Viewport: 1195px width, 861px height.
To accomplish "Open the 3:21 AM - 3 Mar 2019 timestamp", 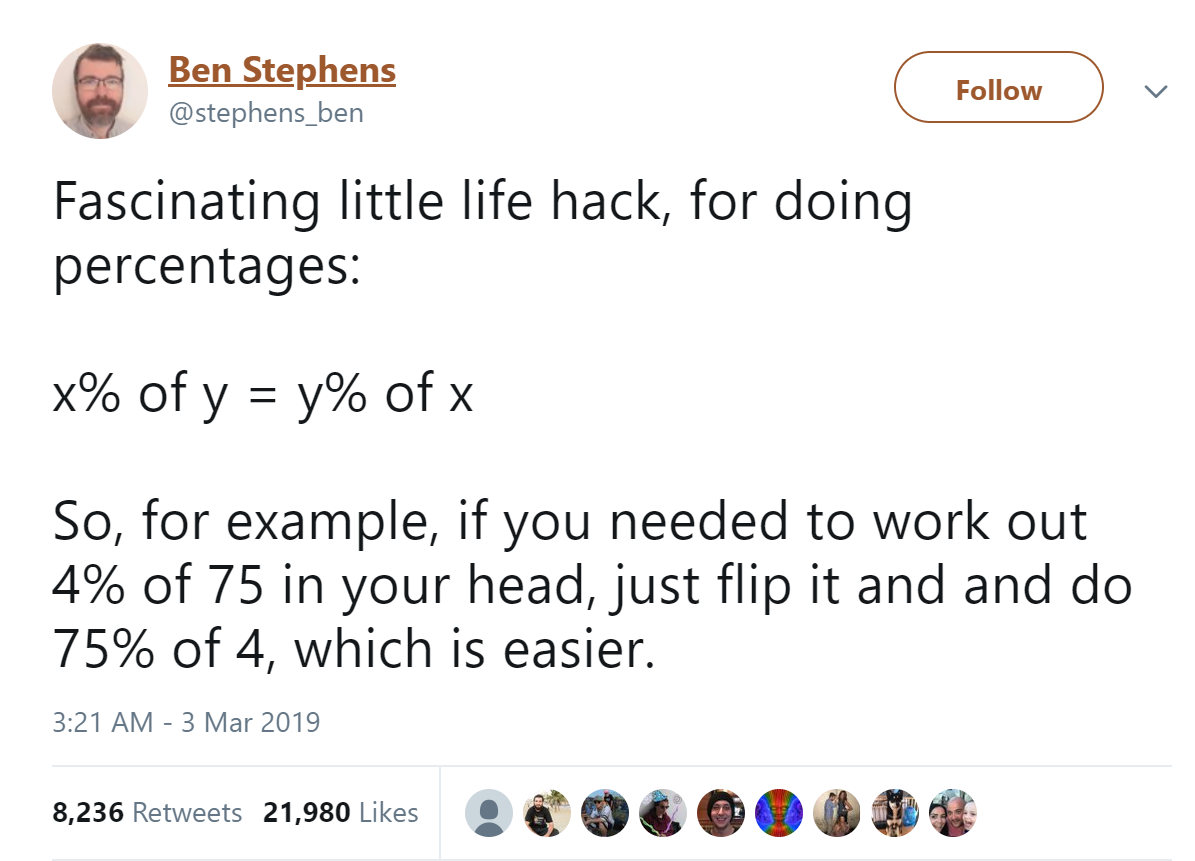I will click(186, 722).
